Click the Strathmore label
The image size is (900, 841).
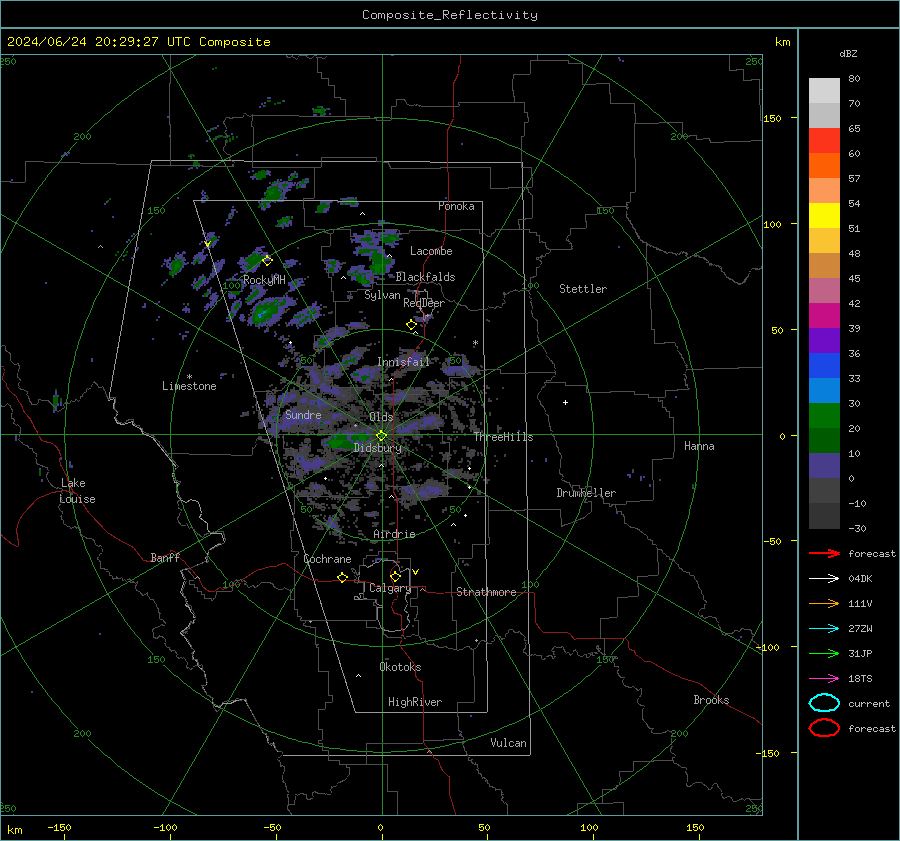pos(486,592)
